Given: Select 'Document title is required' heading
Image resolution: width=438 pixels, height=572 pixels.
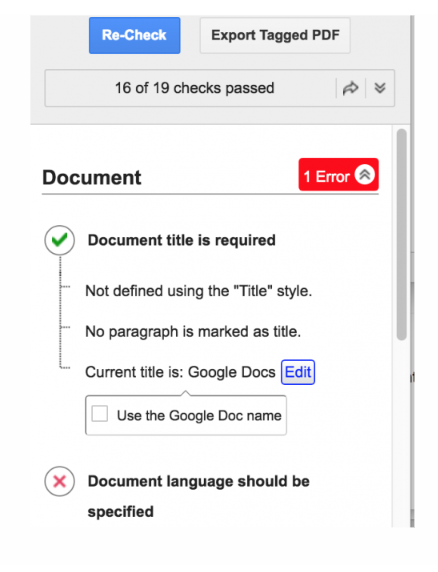Looking at the screenshot, I should click(x=182, y=240).
